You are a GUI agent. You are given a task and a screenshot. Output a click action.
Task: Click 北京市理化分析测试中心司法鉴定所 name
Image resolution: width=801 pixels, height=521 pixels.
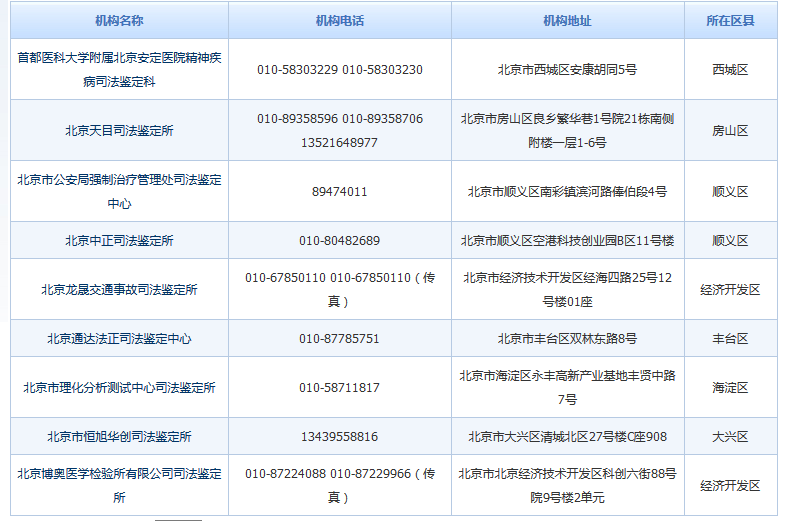pyautogui.click(x=119, y=388)
